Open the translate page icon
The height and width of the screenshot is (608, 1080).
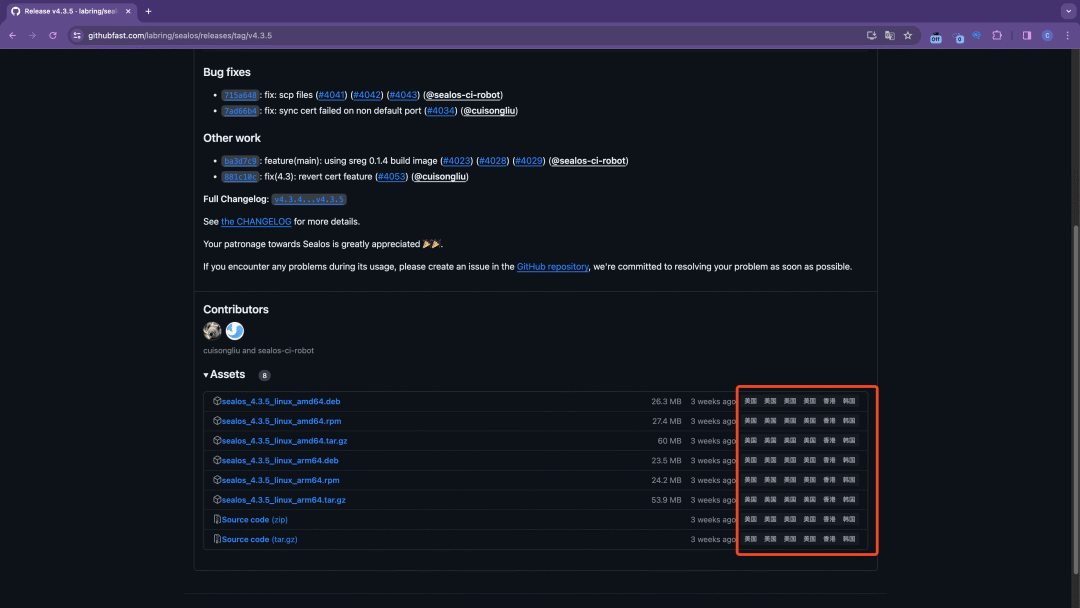pos(890,35)
